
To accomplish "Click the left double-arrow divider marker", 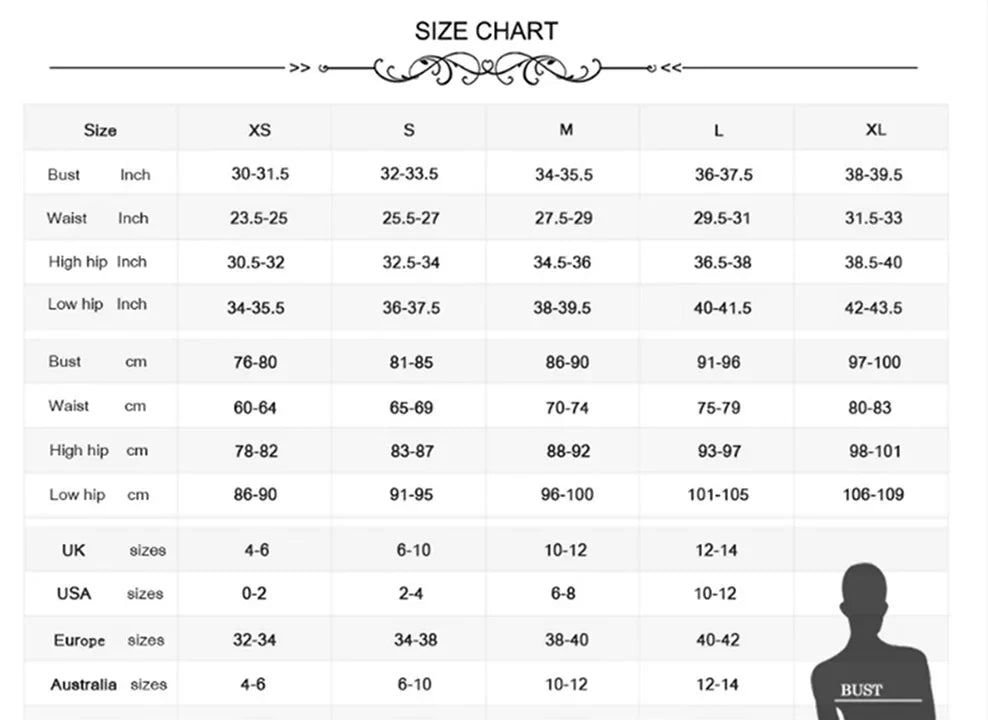I will [300, 68].
